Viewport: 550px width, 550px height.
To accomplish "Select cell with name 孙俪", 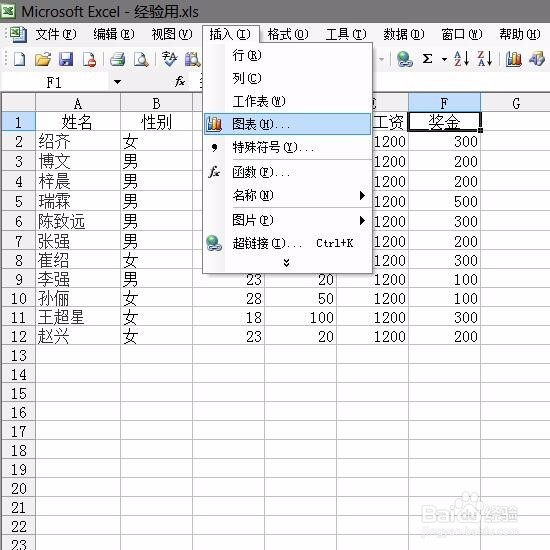I will 78,299.
